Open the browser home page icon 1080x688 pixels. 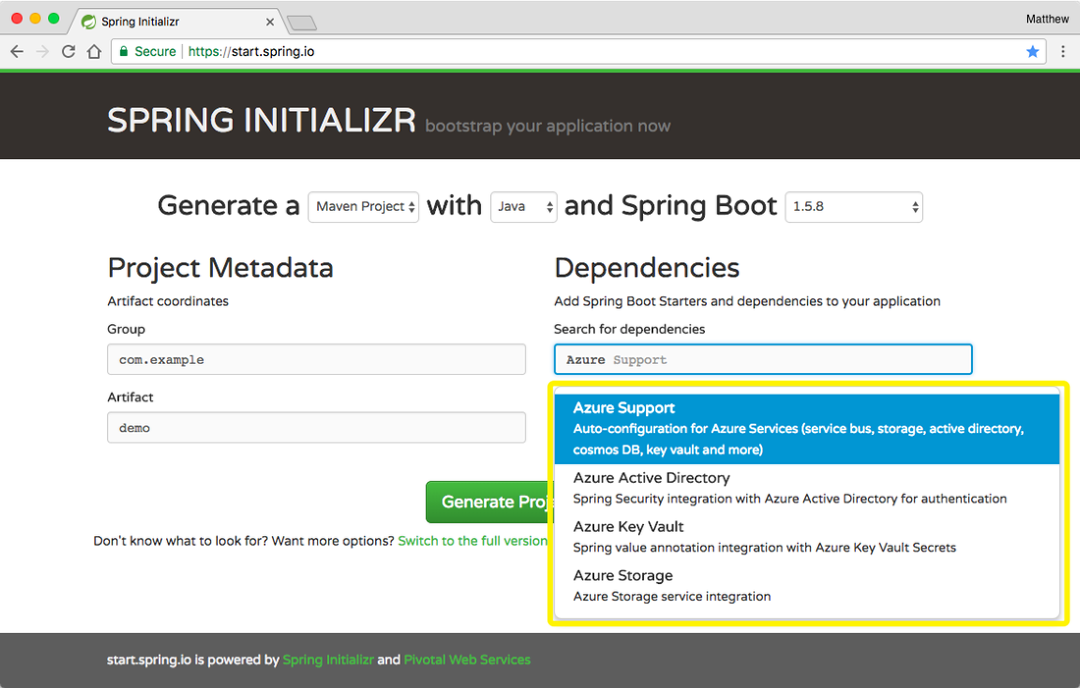[94, 52]
